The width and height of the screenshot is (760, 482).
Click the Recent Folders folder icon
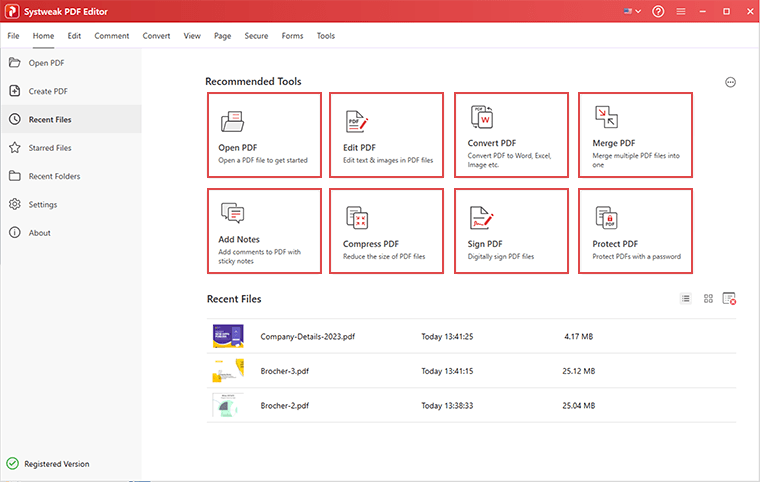(15, 176)
